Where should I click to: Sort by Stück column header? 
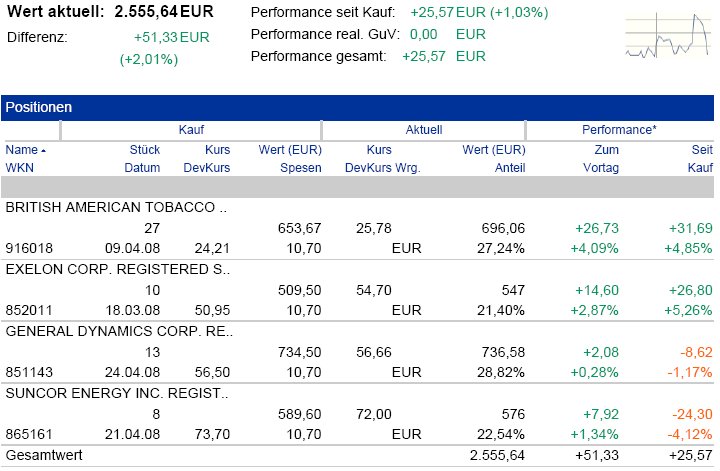pos(144,149)
